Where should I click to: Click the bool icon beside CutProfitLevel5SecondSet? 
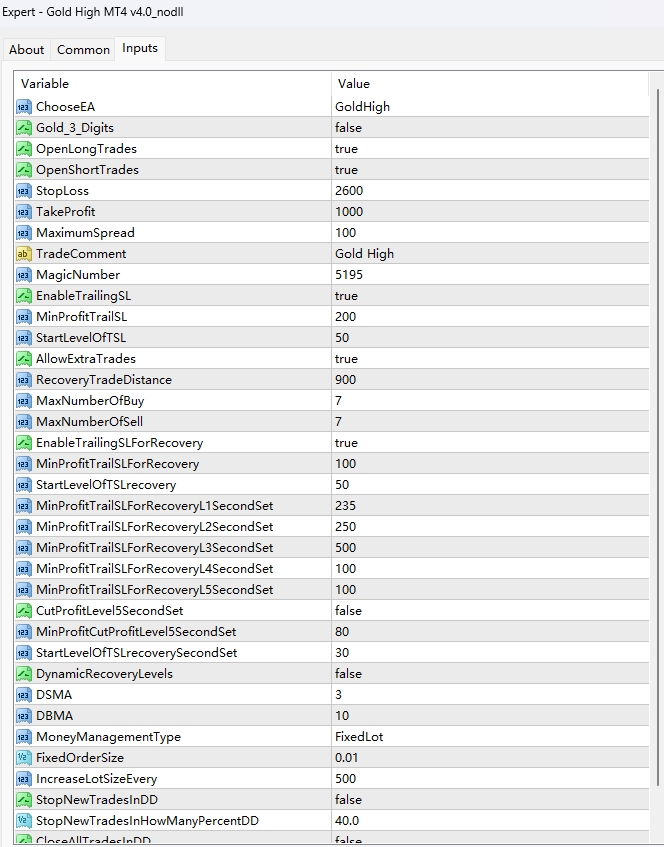[24, 611]
